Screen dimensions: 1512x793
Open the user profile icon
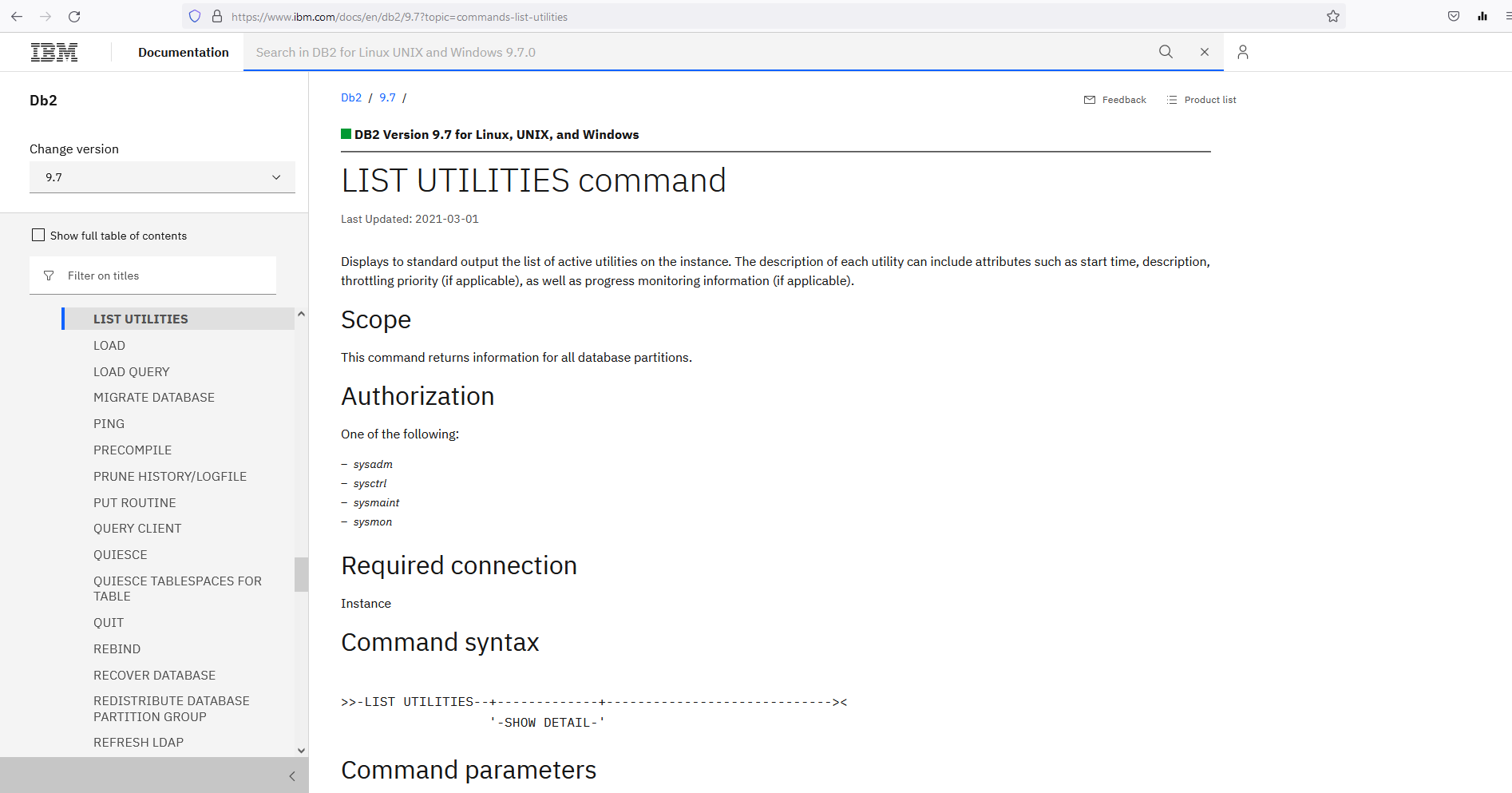pyautogui.click(x=1242, y=51)
